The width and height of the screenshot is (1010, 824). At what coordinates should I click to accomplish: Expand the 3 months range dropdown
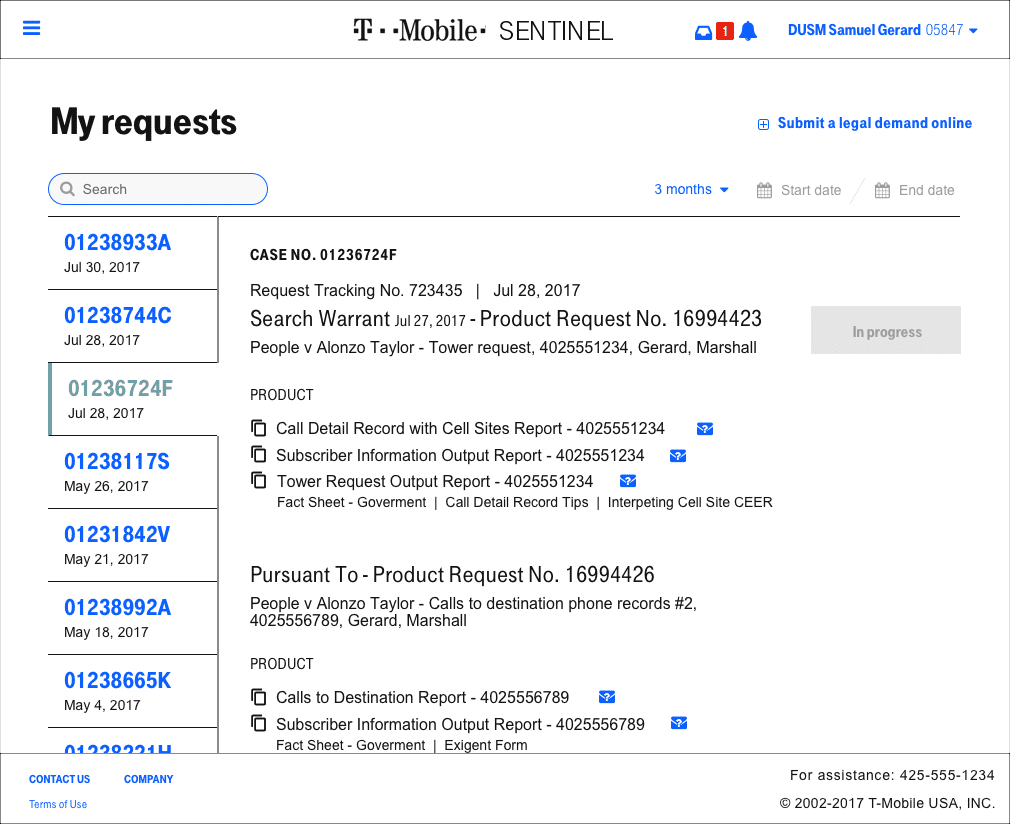(691, 190)
